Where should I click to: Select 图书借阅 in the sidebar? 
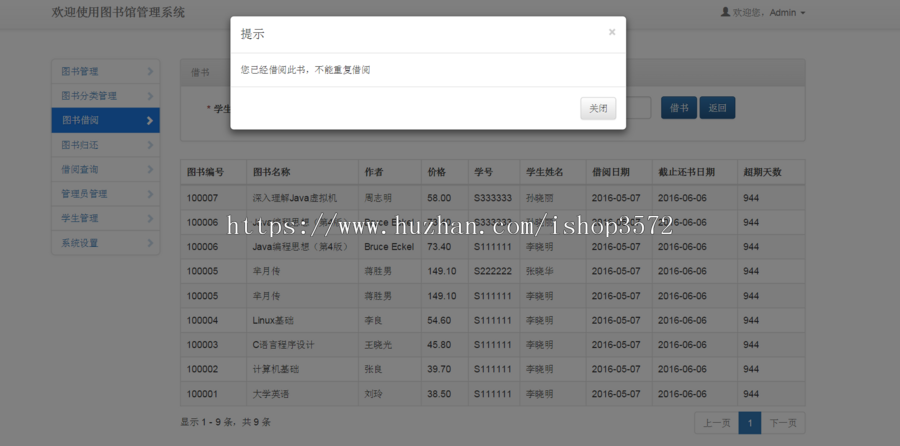click(106, 120)
